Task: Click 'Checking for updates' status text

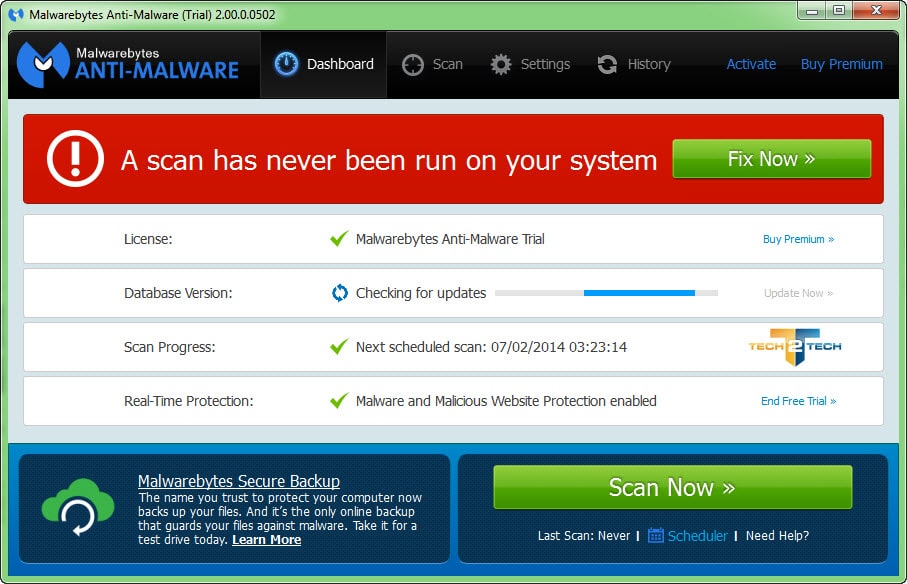Action: point(421,293)
